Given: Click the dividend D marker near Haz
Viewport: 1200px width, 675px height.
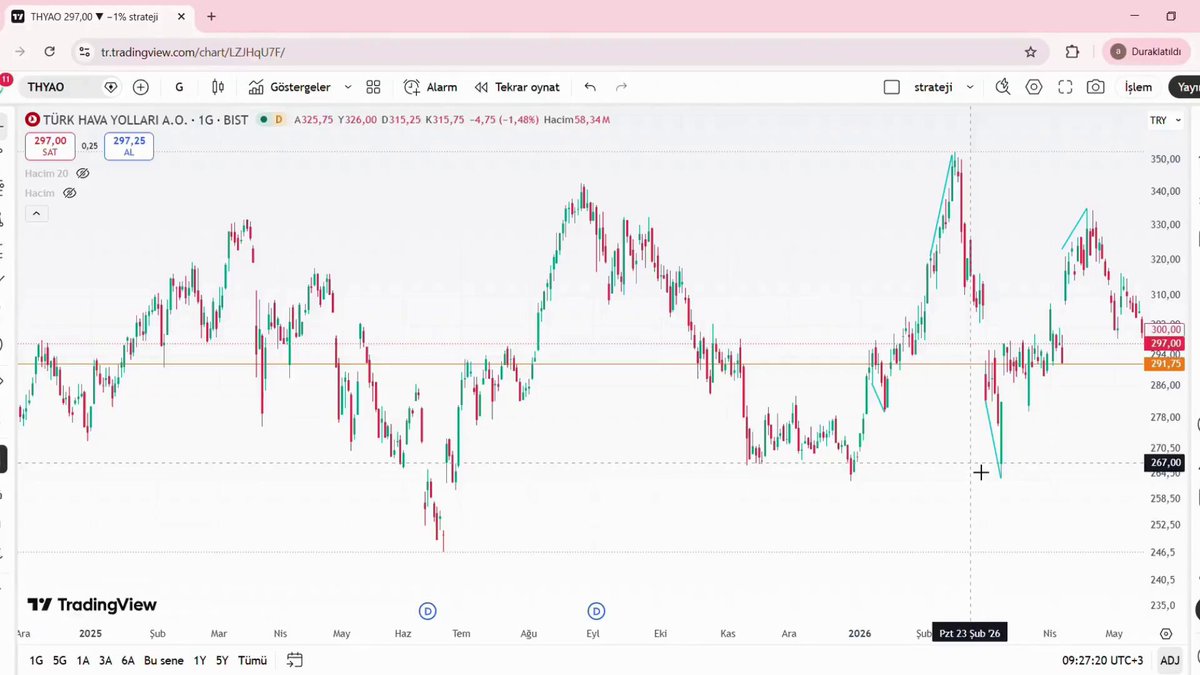Looking at the screenshot, I should tap(428, 611).
